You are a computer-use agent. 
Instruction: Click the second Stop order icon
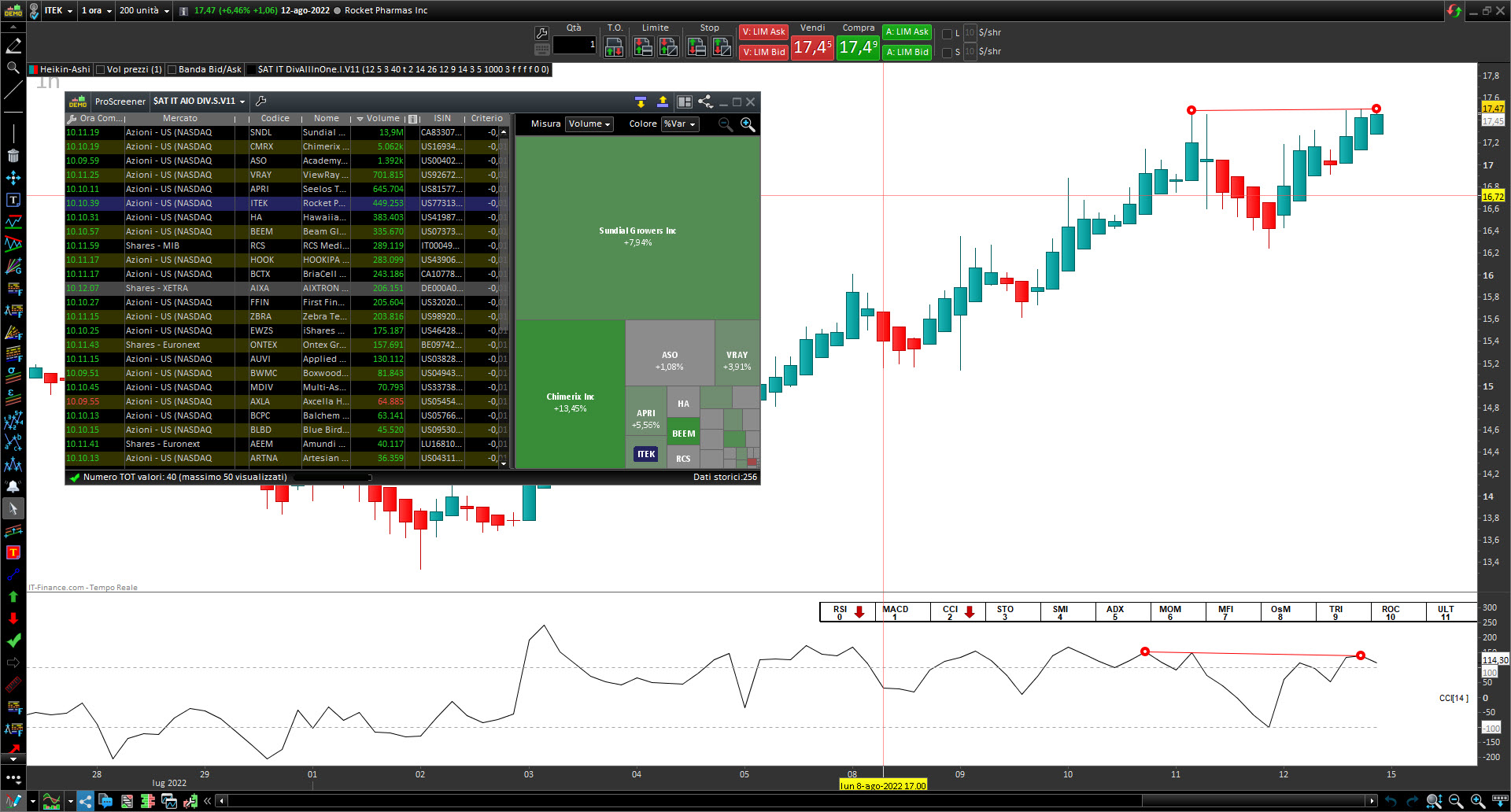(722, 48)
